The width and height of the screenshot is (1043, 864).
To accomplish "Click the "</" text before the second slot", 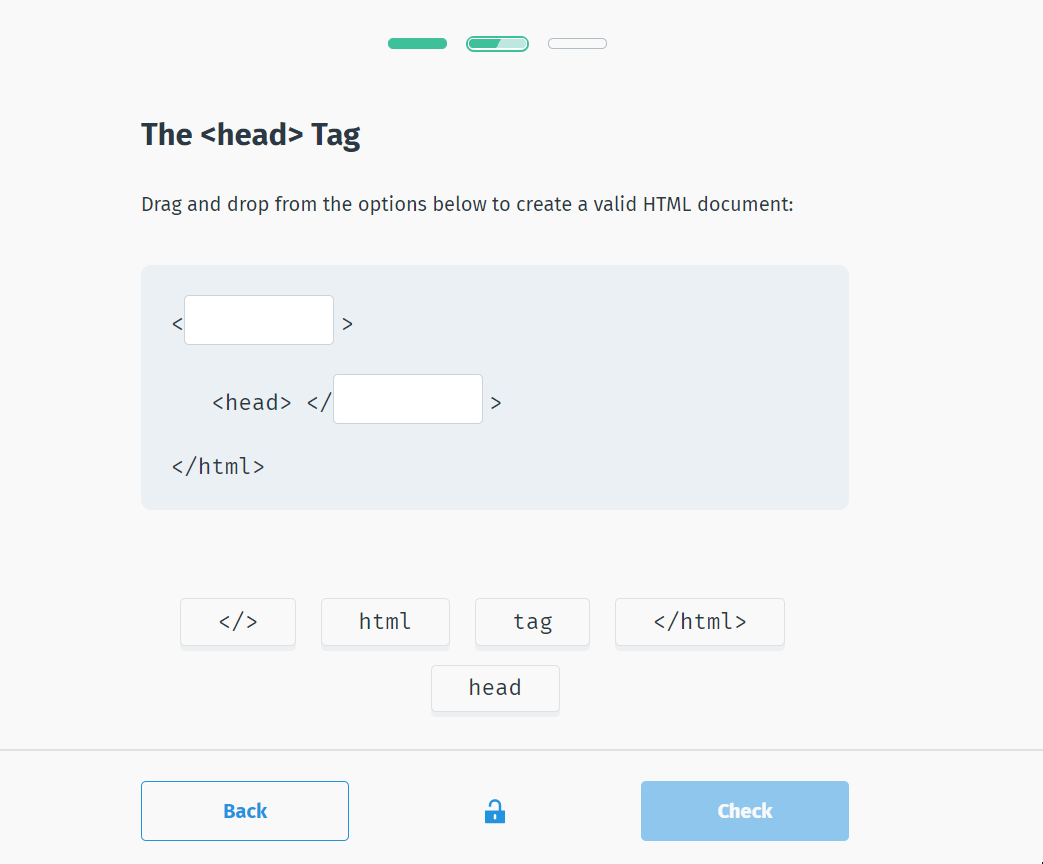I will tap(319, 403).
